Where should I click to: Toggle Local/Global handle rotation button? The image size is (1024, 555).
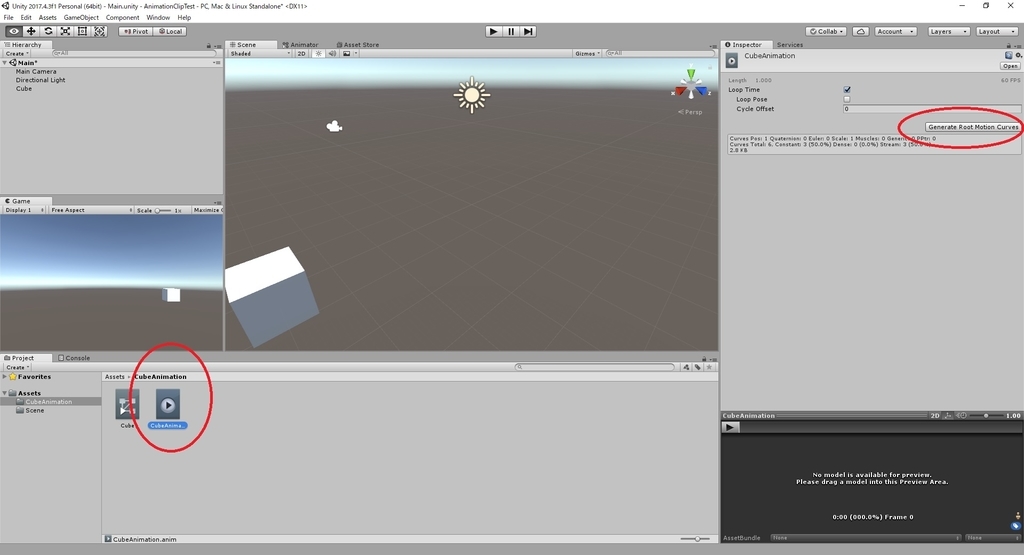(170, 31)
